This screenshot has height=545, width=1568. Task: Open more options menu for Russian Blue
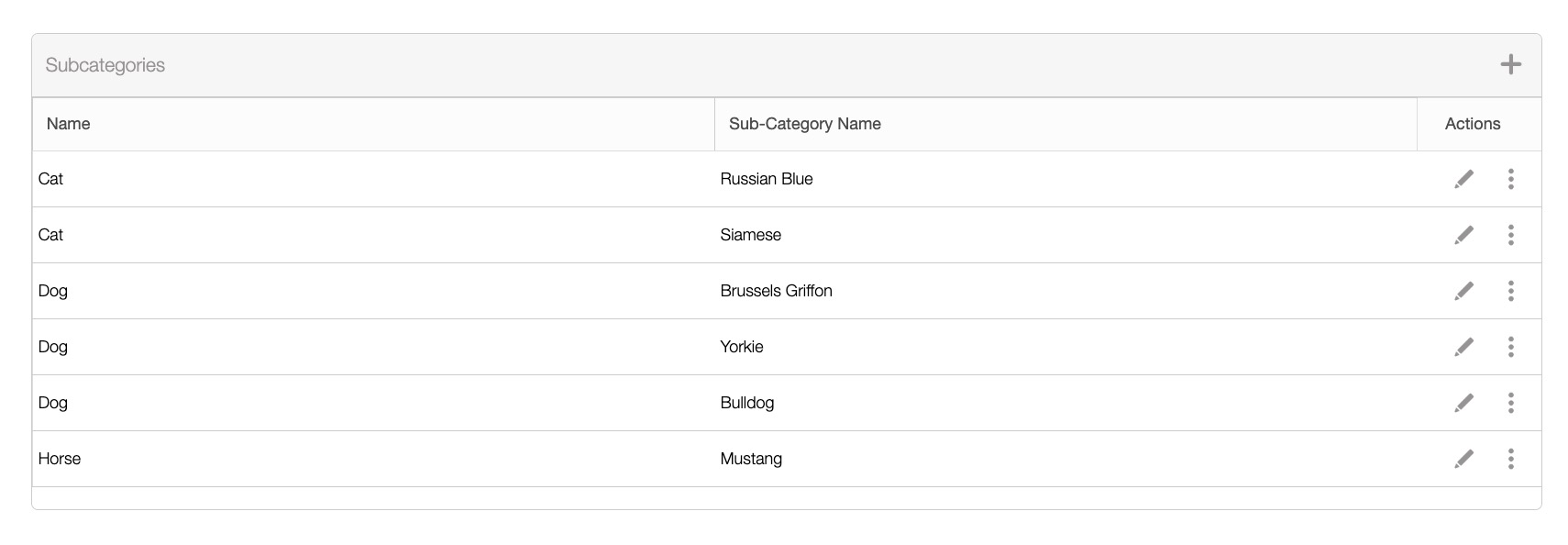(1510, 179)
